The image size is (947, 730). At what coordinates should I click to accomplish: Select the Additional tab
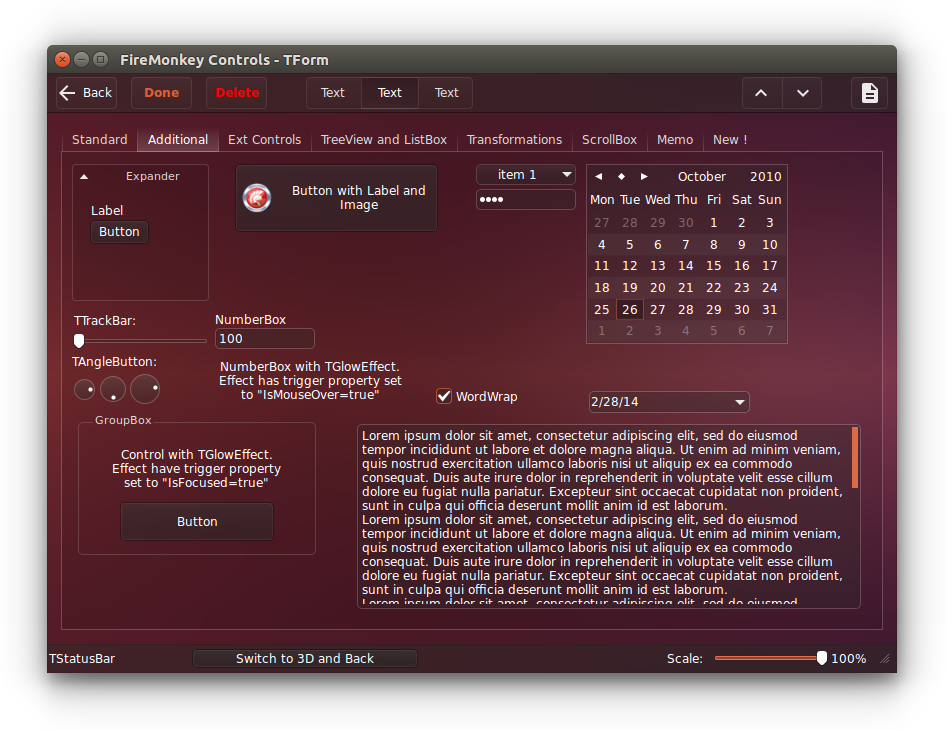pyautogui.click(x=178, y=139)
